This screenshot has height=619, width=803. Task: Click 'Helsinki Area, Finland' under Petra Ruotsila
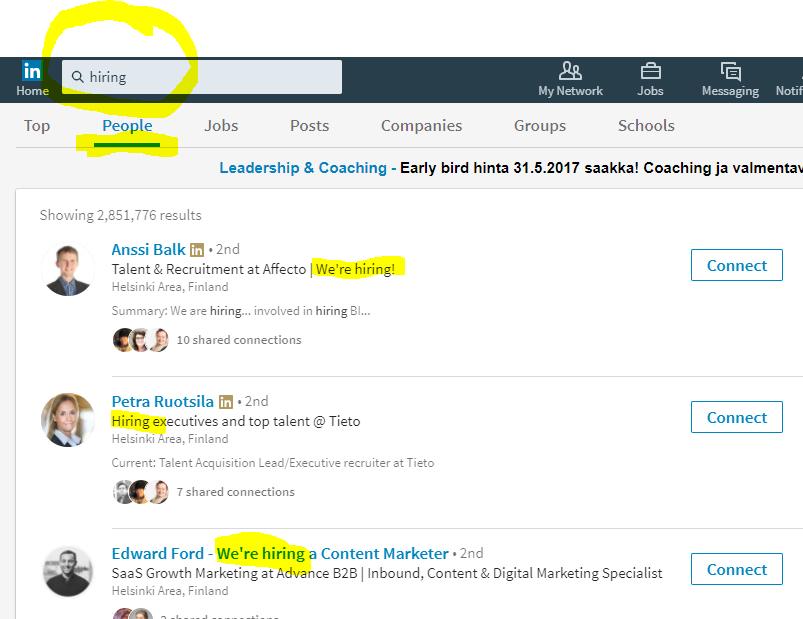[x=170, y=439]
